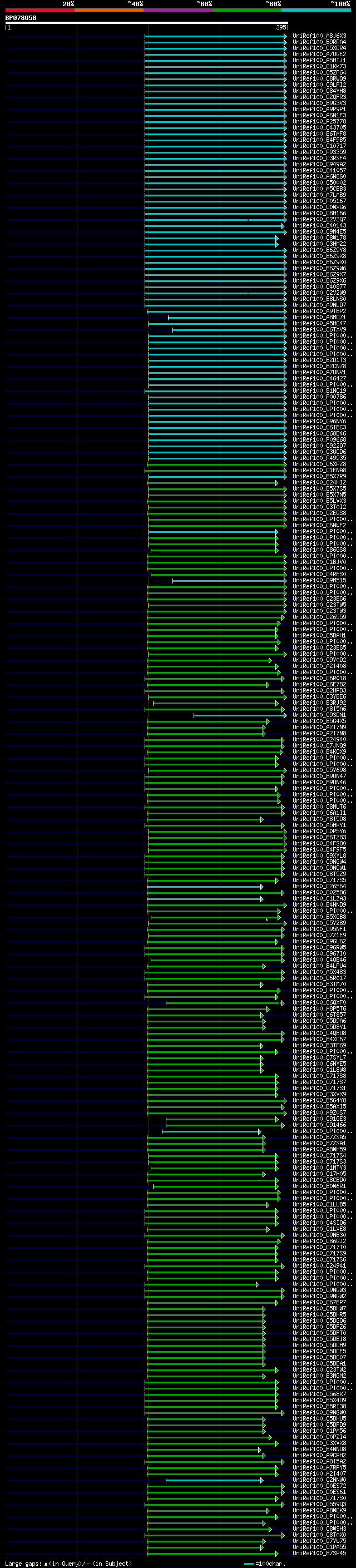This screenshot has height=1568, width=356.
Task: Click the 395 query length label
Action: pos(281,27)
